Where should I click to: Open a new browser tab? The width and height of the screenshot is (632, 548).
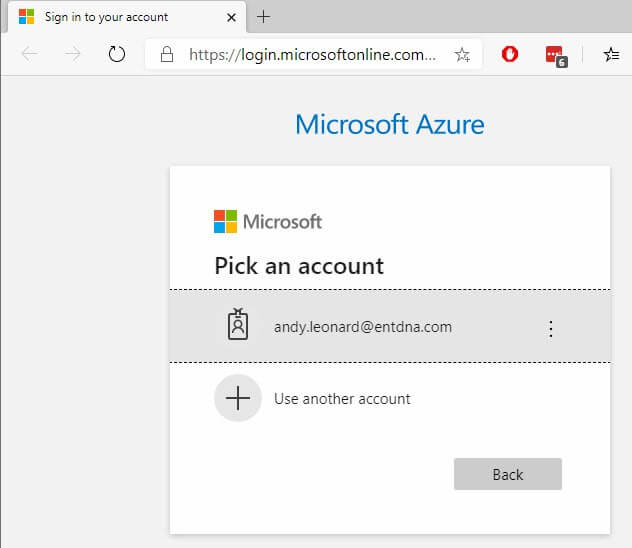pyautogui.click(x=263, y=17)
